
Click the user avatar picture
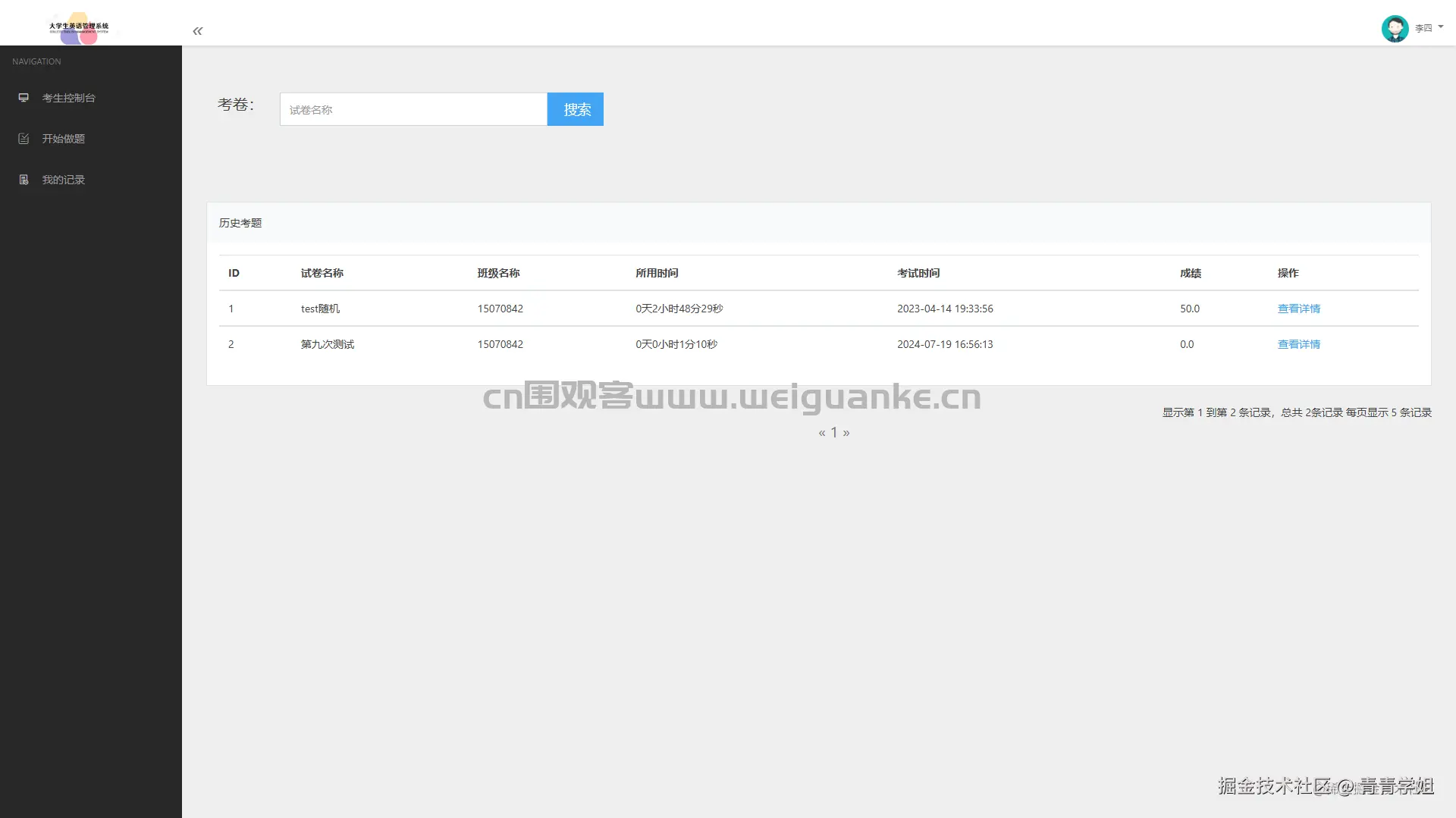1395,29
